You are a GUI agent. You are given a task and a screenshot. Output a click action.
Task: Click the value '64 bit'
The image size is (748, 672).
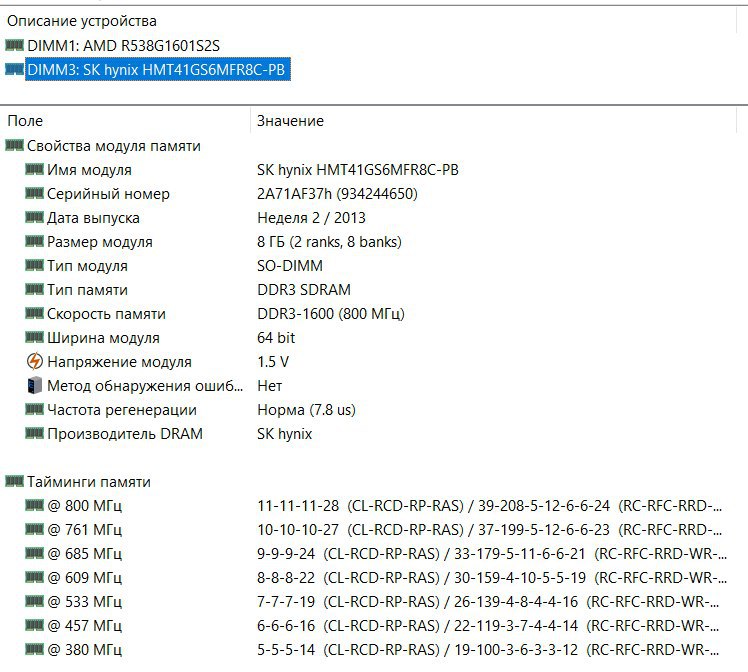pyautogui.click(x=276, y=338)
